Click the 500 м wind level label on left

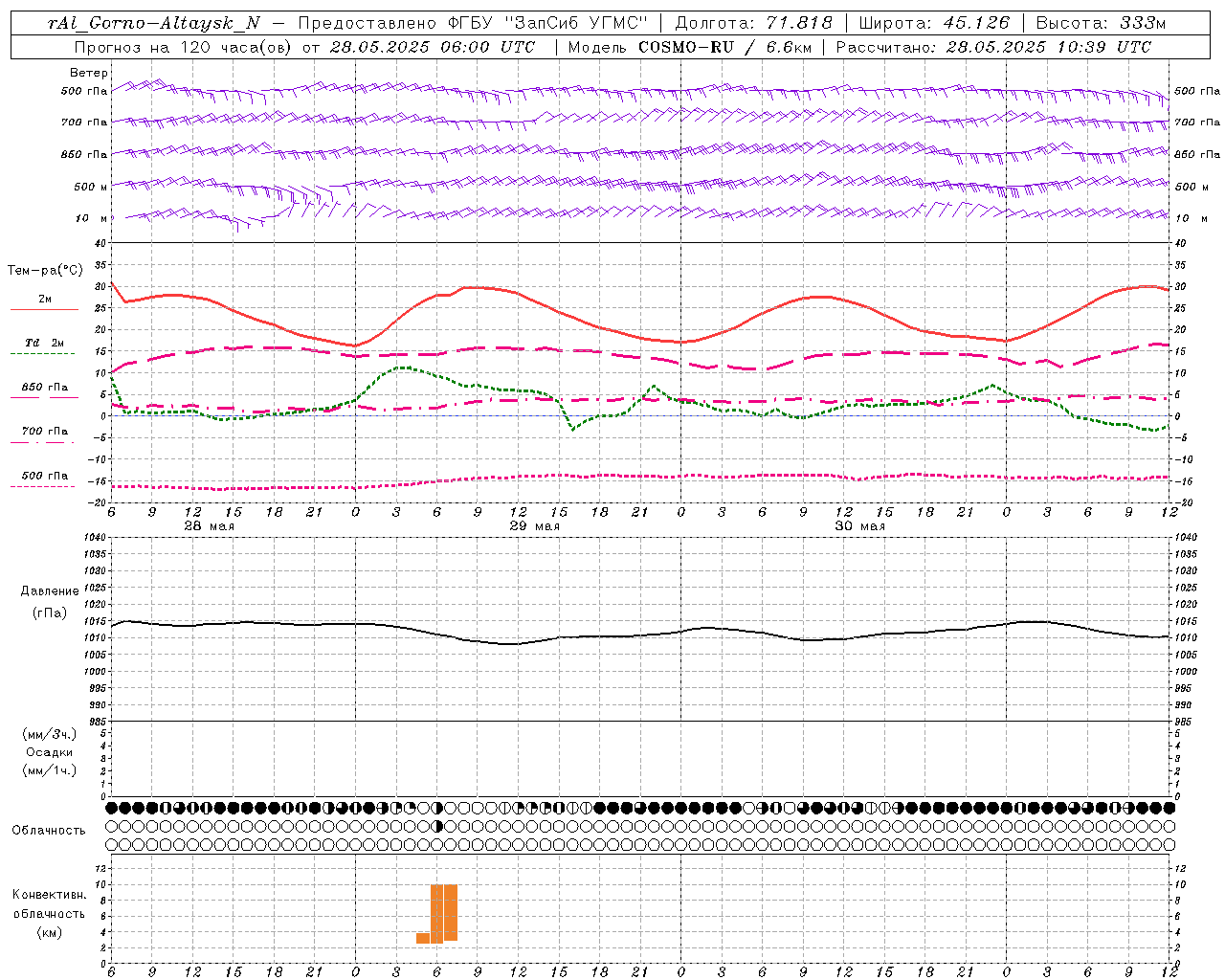(90, 187)
